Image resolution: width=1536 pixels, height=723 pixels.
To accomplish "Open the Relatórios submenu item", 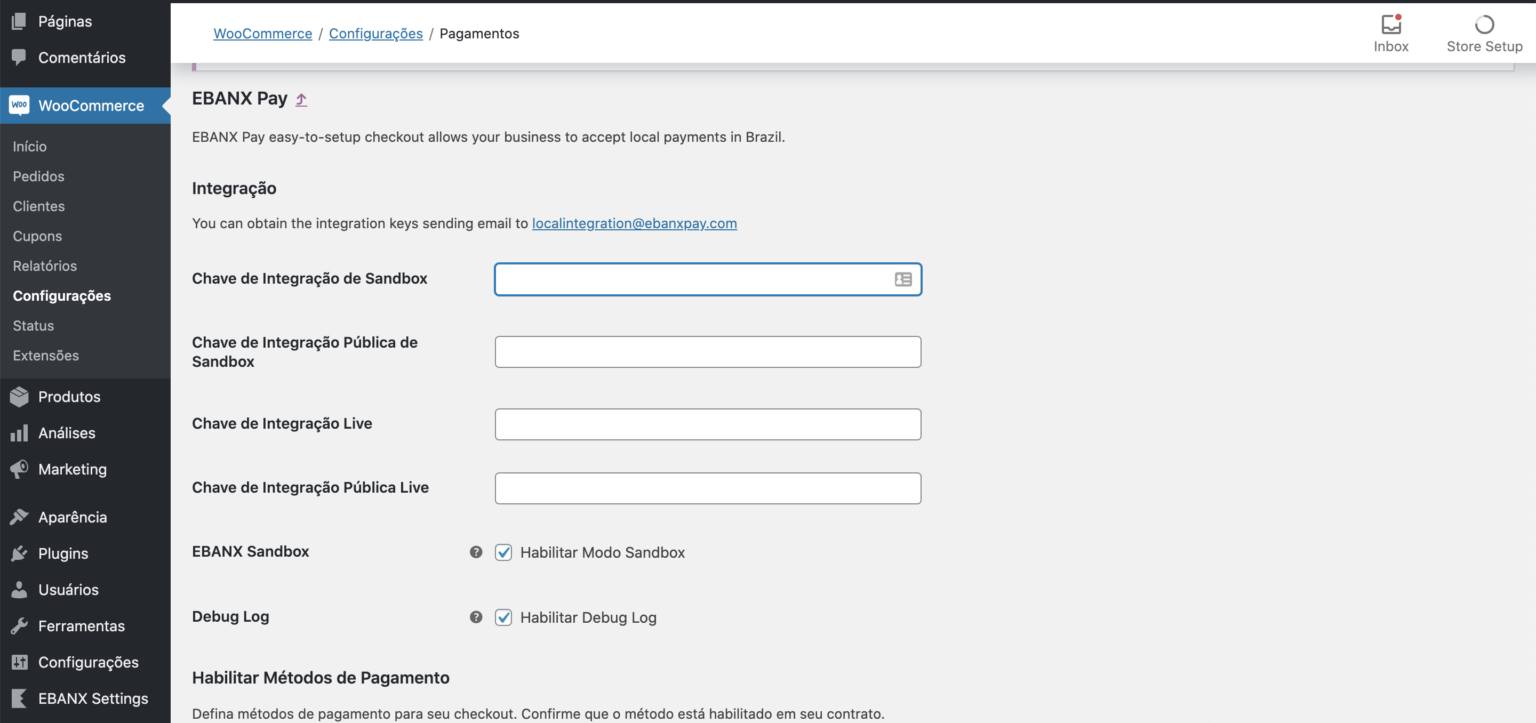I will 45,266.
